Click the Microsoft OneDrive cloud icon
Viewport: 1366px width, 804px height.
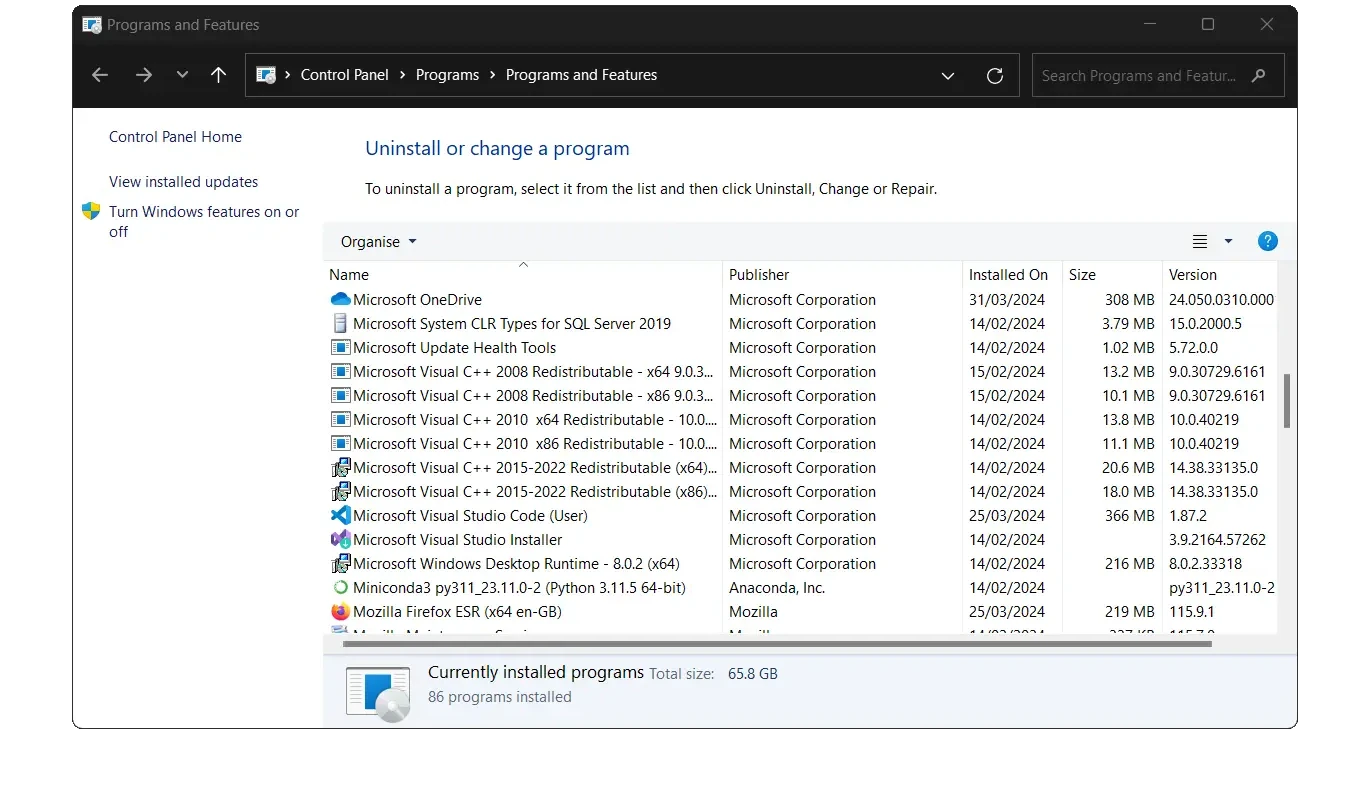click(340, 299)
